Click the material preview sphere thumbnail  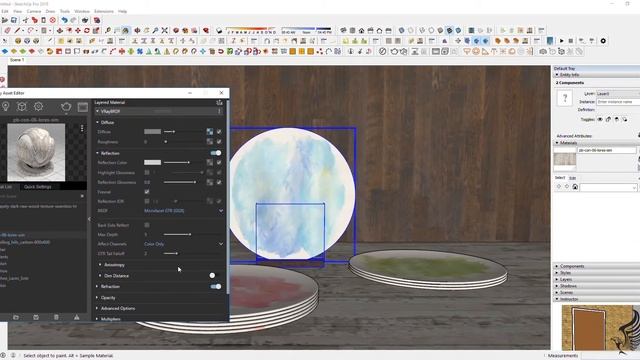36,153
